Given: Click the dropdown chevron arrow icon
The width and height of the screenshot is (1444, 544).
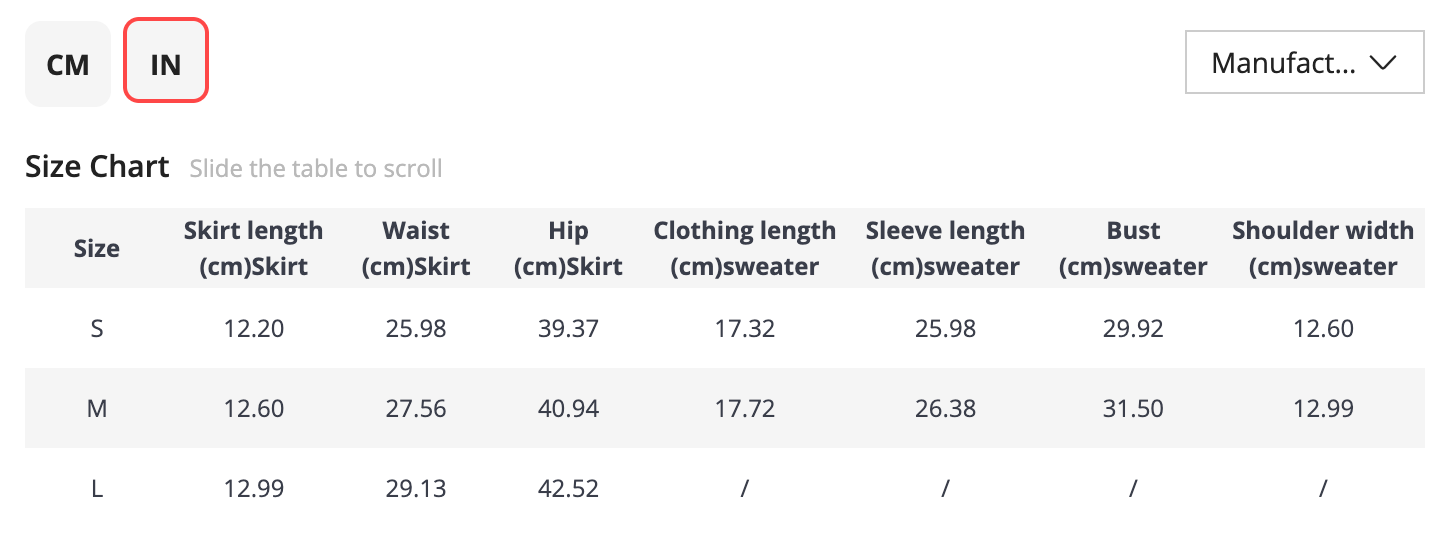Looking at the screenshot, I should tap(1383, 63).
